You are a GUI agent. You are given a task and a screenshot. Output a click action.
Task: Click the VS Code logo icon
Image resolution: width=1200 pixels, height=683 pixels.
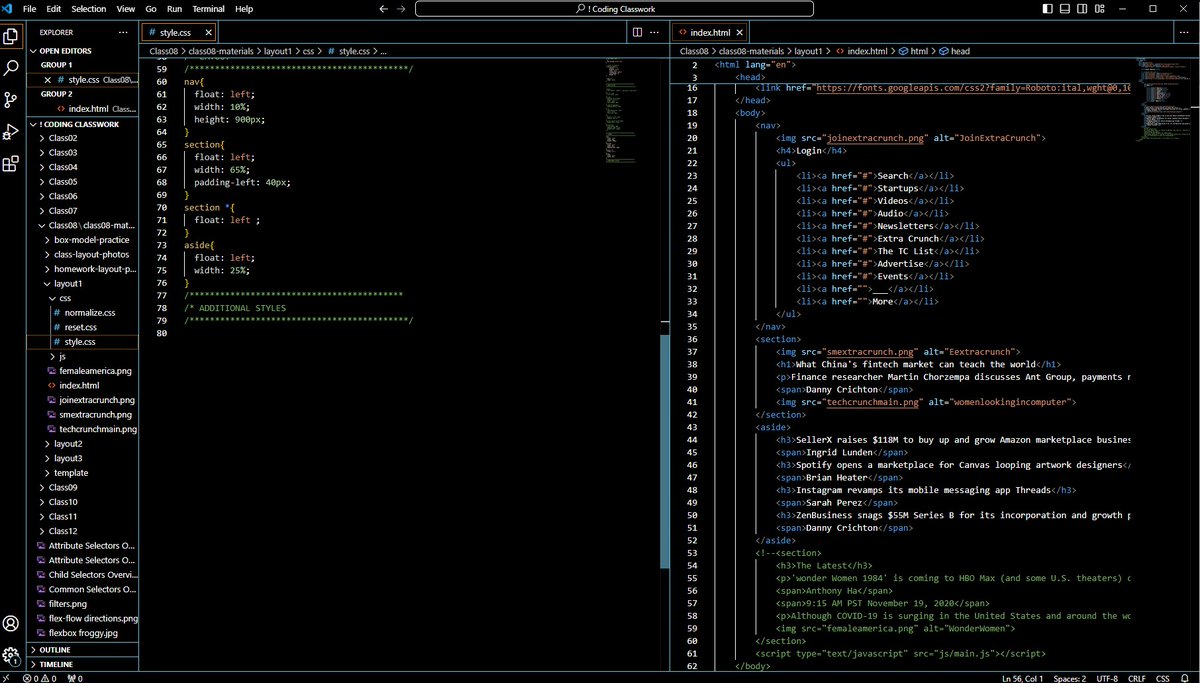tap(8, 9)
